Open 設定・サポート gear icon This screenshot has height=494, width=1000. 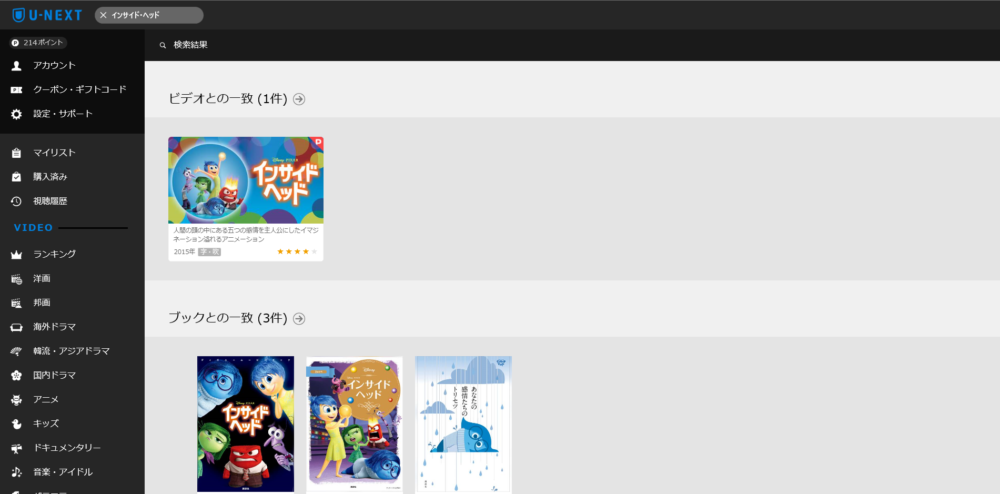tap(17, 114)
